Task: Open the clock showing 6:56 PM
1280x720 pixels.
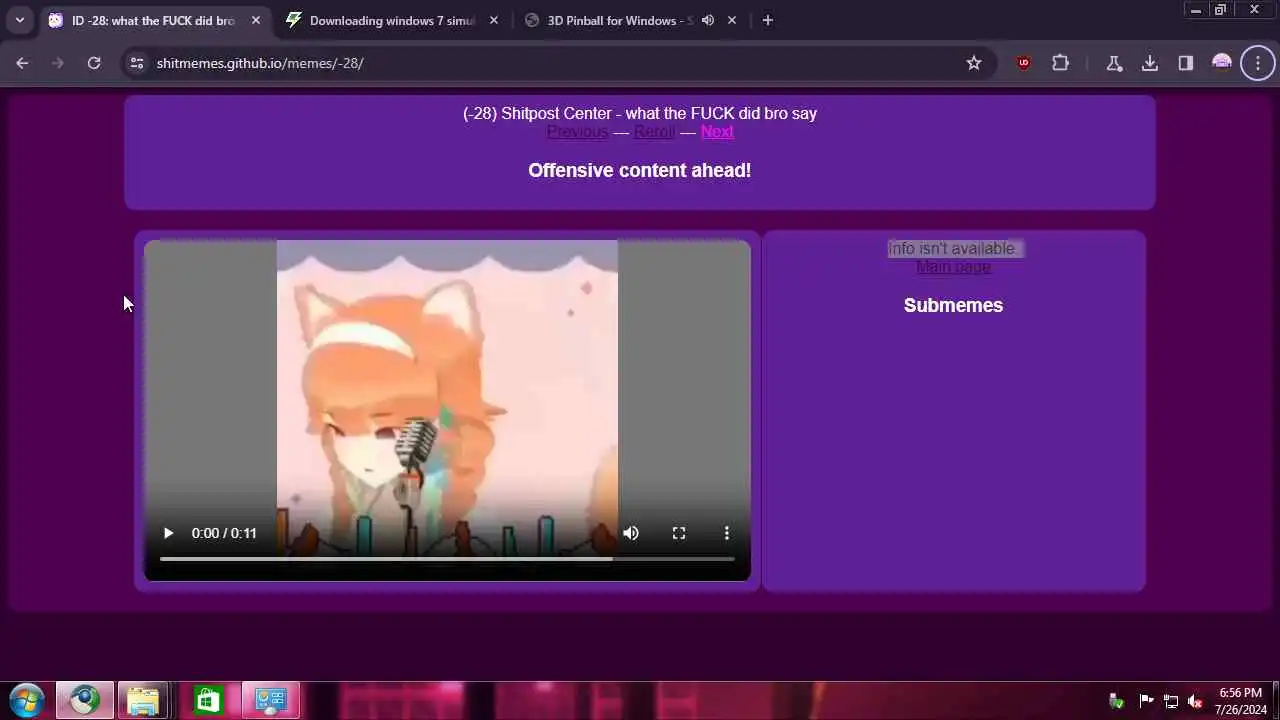Action: tap(1240, 701)
